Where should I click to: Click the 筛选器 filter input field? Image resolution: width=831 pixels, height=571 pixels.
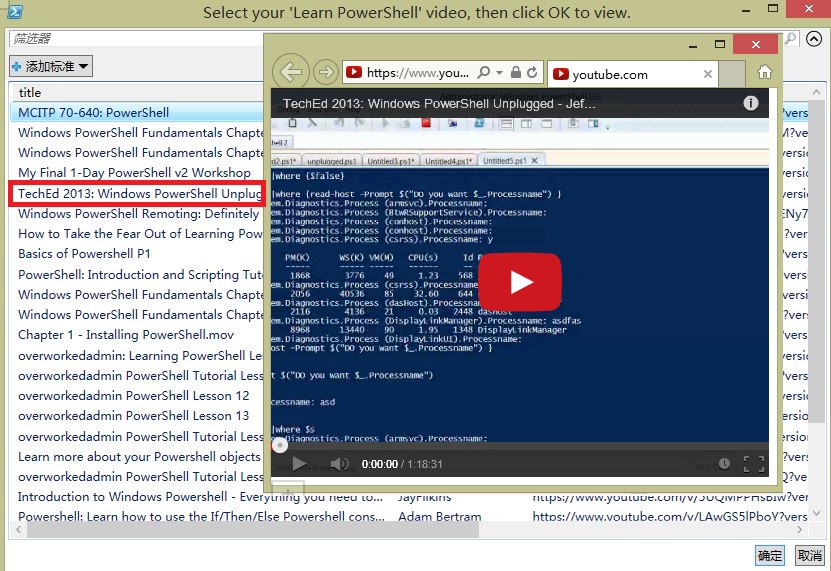(x=136, y=38)
